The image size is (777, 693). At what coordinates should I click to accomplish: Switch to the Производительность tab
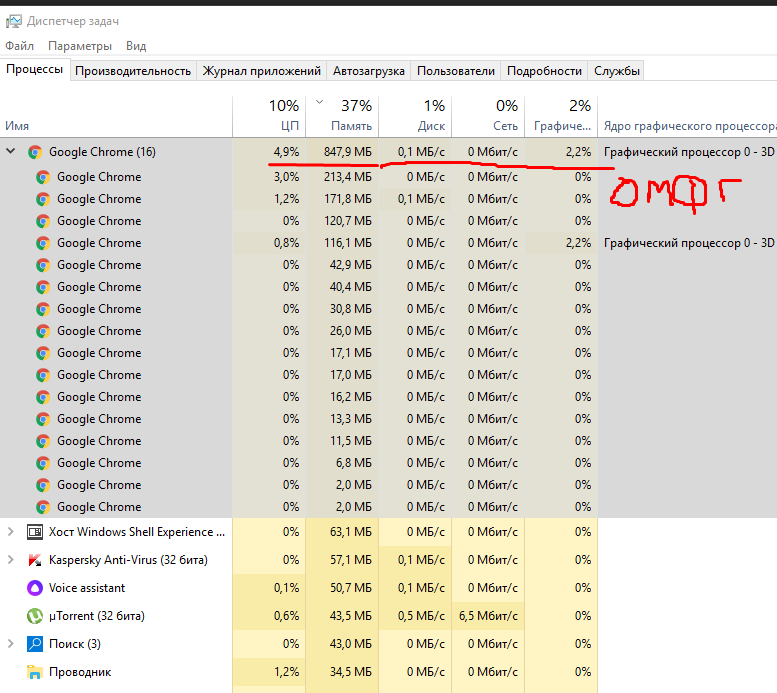coord(133,71)
